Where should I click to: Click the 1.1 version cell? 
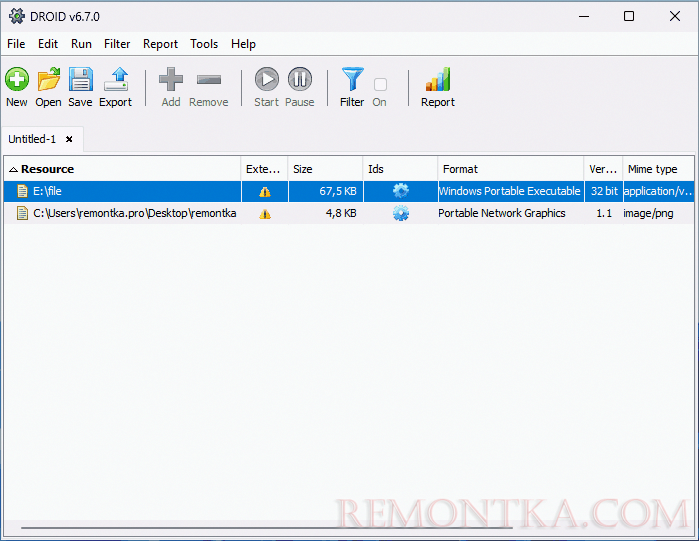pyautogui.click(x=604, y=213)
